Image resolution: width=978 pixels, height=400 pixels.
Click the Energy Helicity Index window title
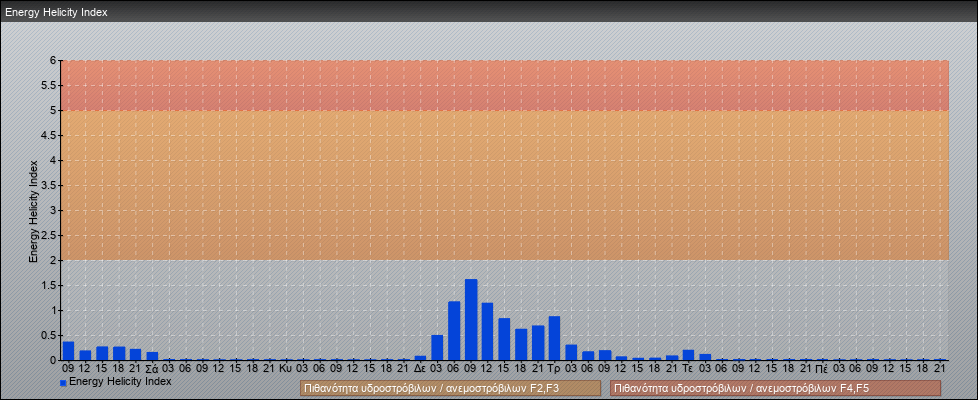(x=56, y=13)
